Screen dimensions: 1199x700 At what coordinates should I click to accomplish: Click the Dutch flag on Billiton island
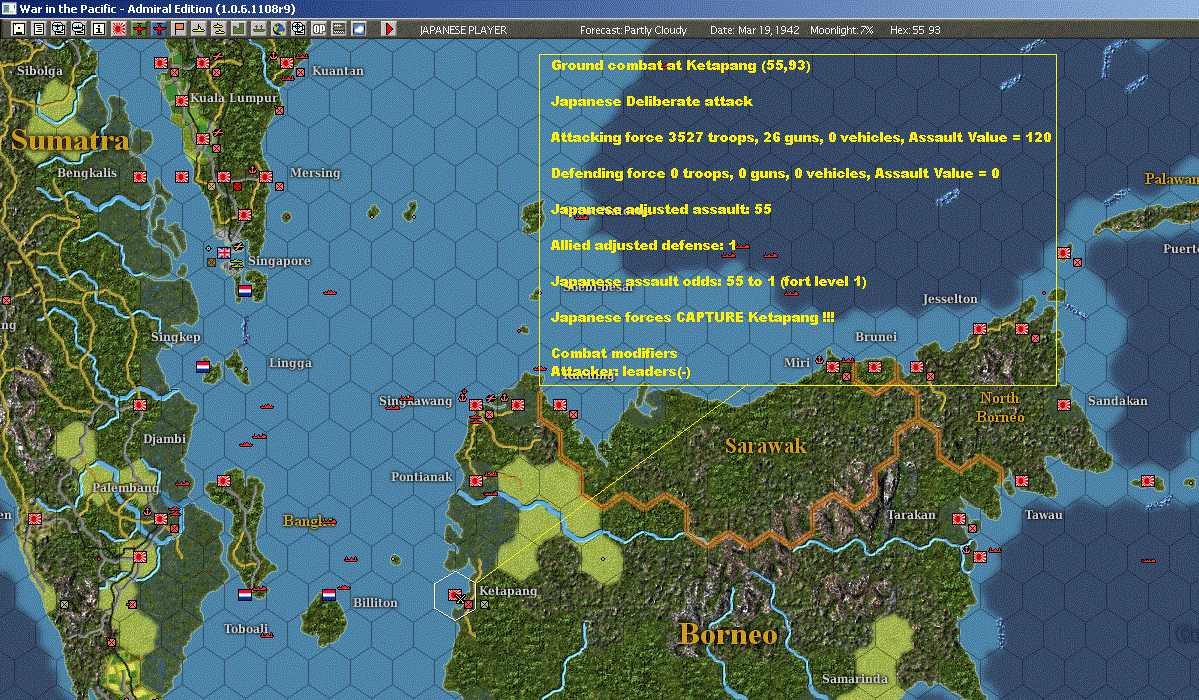click(x=329, y=594)
